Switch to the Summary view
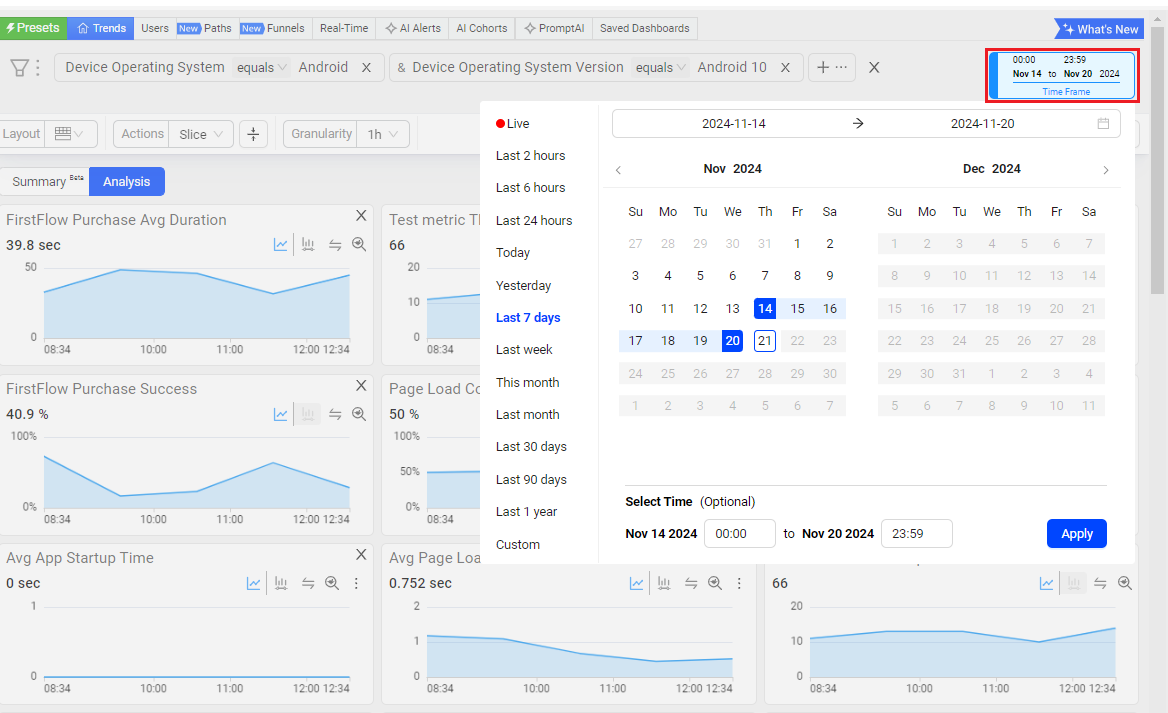 (x=45, y=181)
